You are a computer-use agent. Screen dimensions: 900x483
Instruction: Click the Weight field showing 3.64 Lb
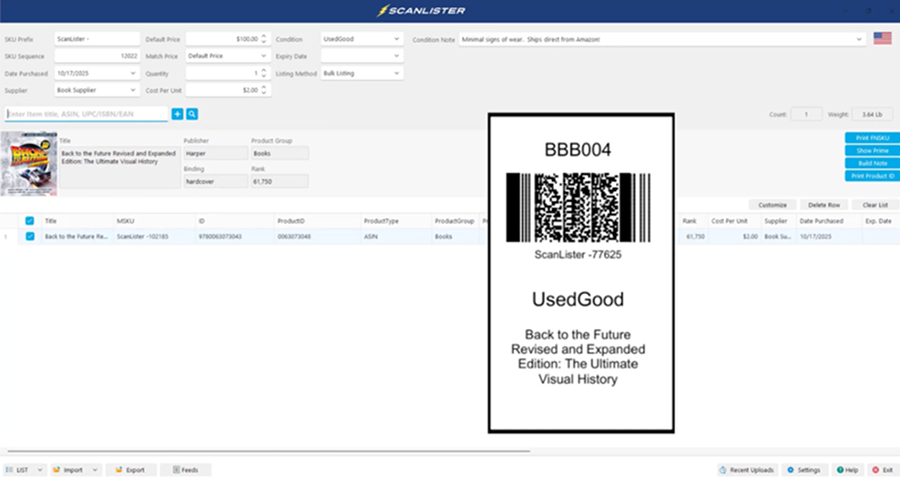[872, 114]
